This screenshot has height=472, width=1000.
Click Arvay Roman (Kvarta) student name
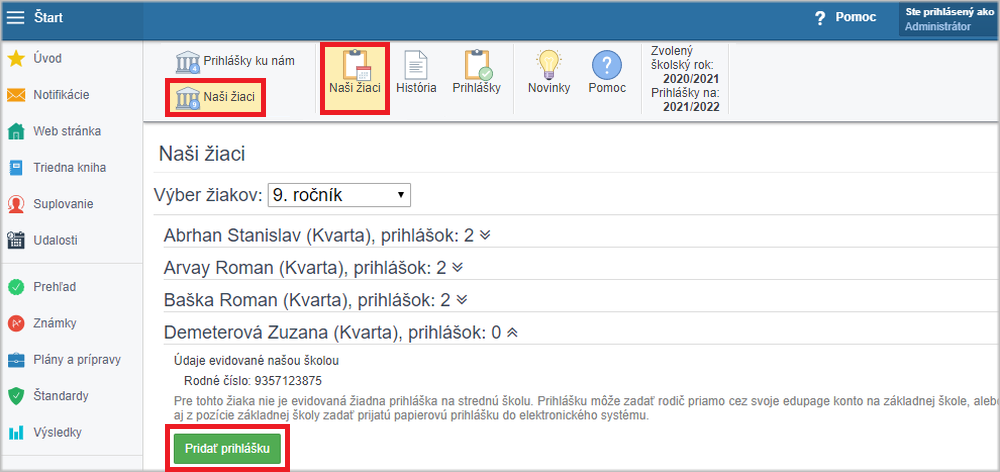point(254,267)
